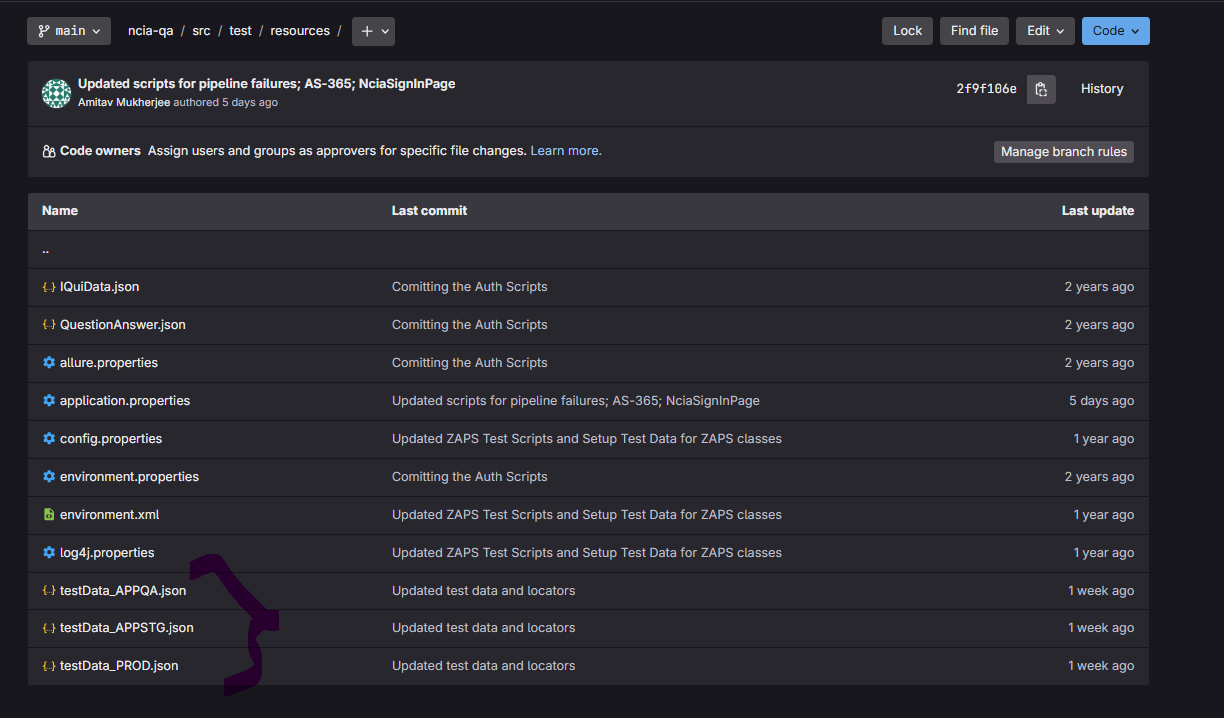The image size is (1224, 718).
Task: Open the main branch selector dropdown
Action: click(x=69, y=31)
